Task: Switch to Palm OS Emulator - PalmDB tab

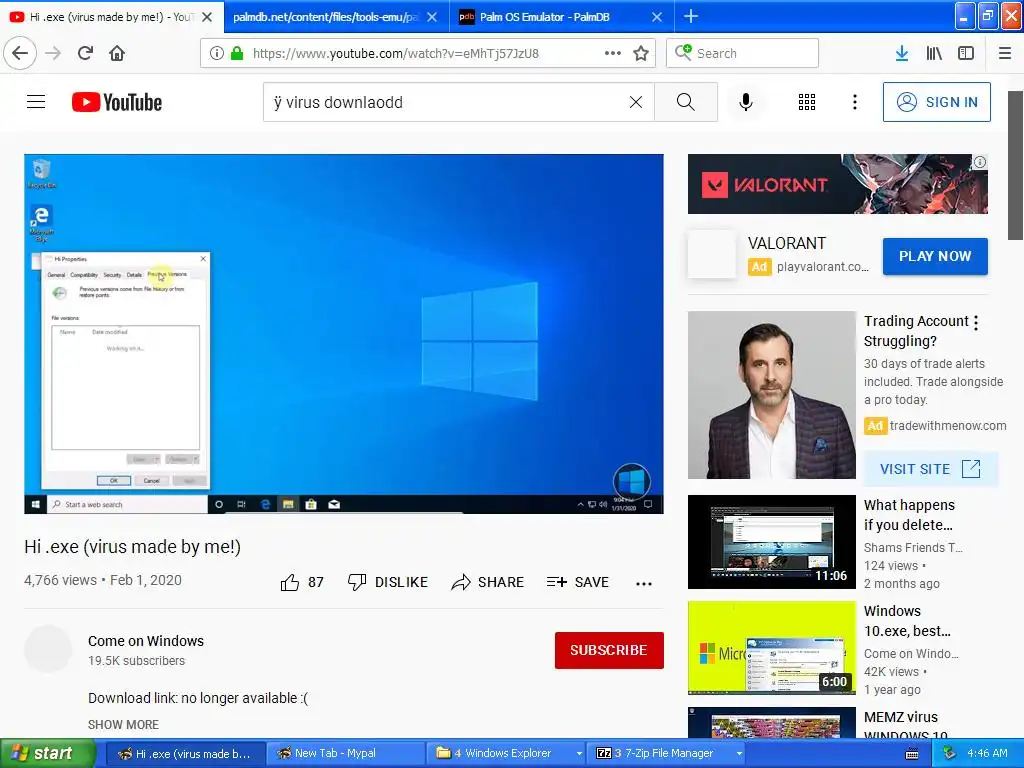Action: [x=545, y=17]
